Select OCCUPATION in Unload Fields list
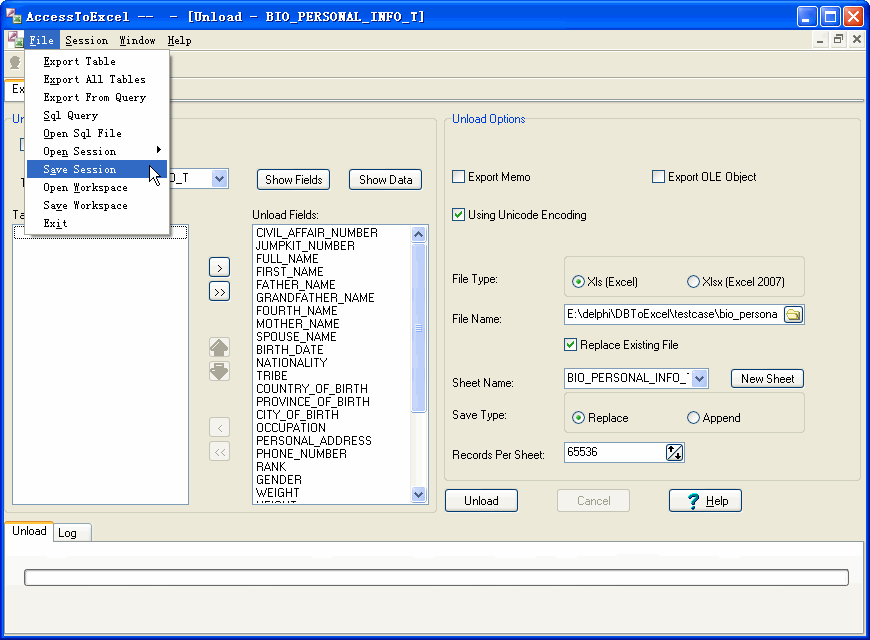 291,428
